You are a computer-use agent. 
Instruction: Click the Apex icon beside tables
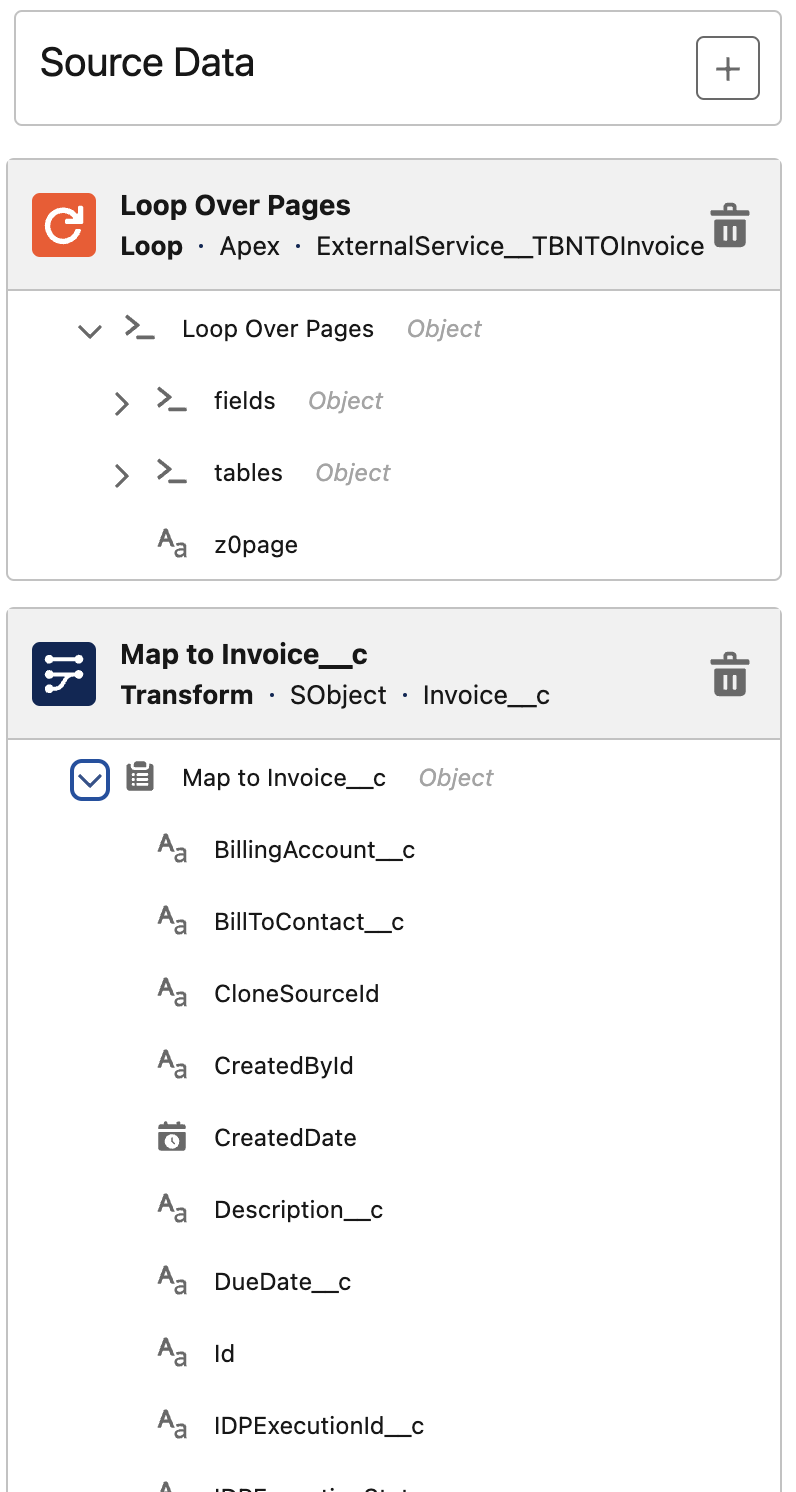tap(172, 472)
